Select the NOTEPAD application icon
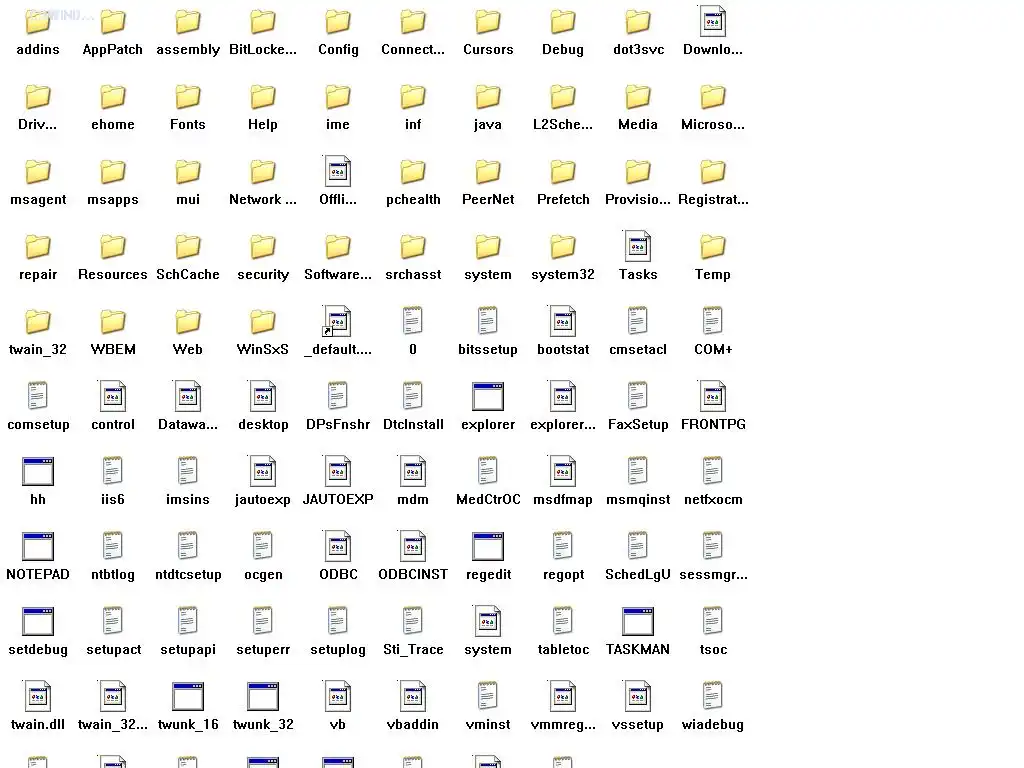1024x768 pixels. pyautogui.click(x=38, y=547)
